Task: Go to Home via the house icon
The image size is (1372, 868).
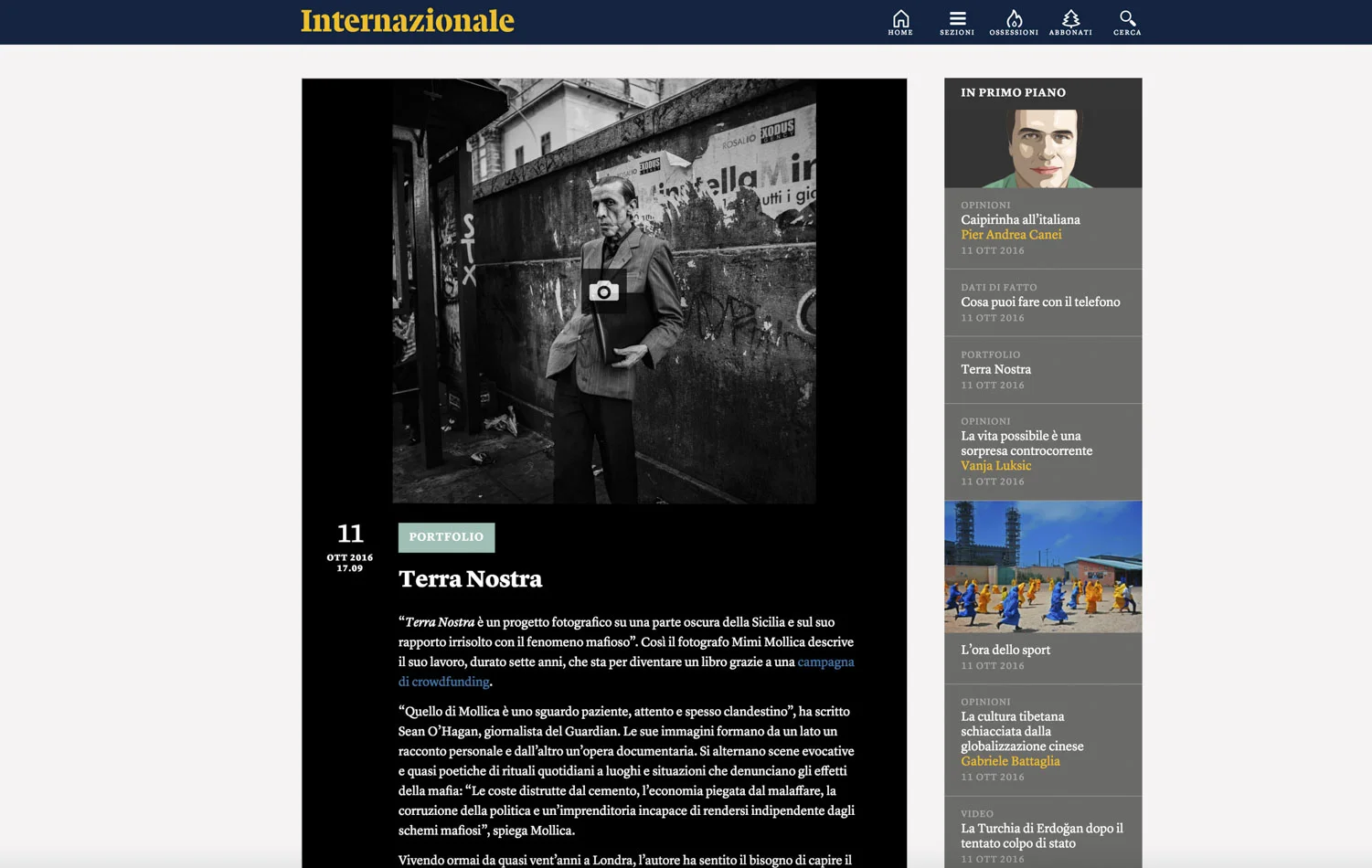Action: (900, 22)
